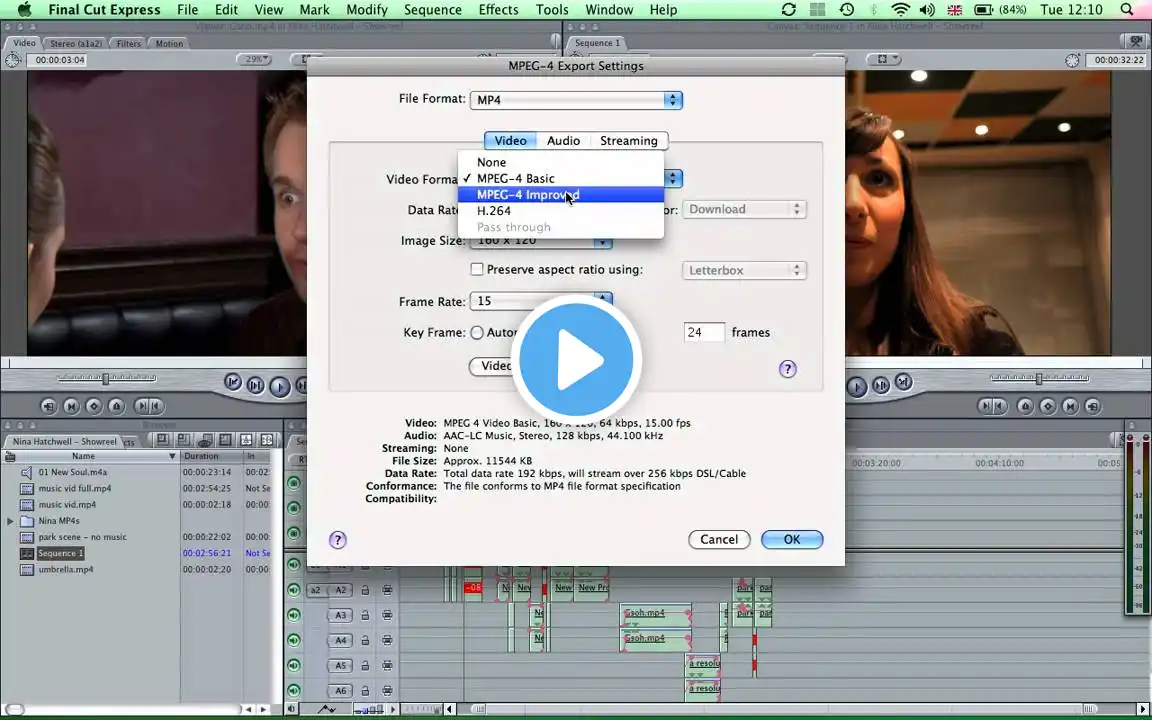This screenshot has height=720, width=1152.
Task: Select umbrella.mp4 in Browser
Action: tap(66, 569)
